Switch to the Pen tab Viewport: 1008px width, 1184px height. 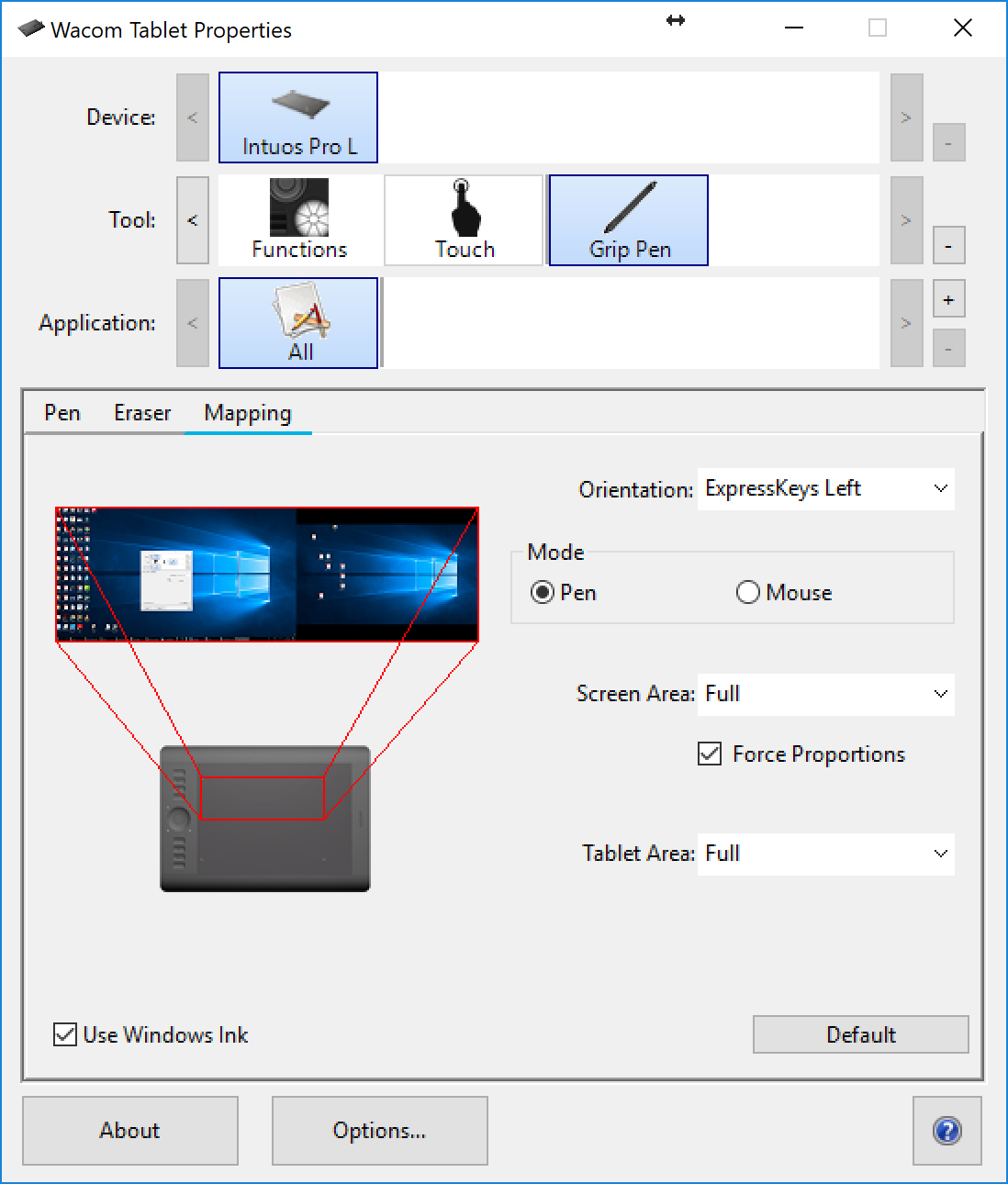[x=62, y=413]
